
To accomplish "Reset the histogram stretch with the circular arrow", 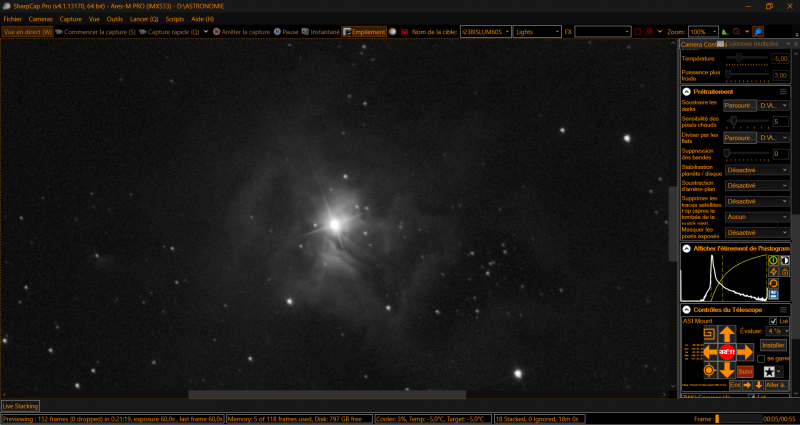I will [x=773, y=283].
